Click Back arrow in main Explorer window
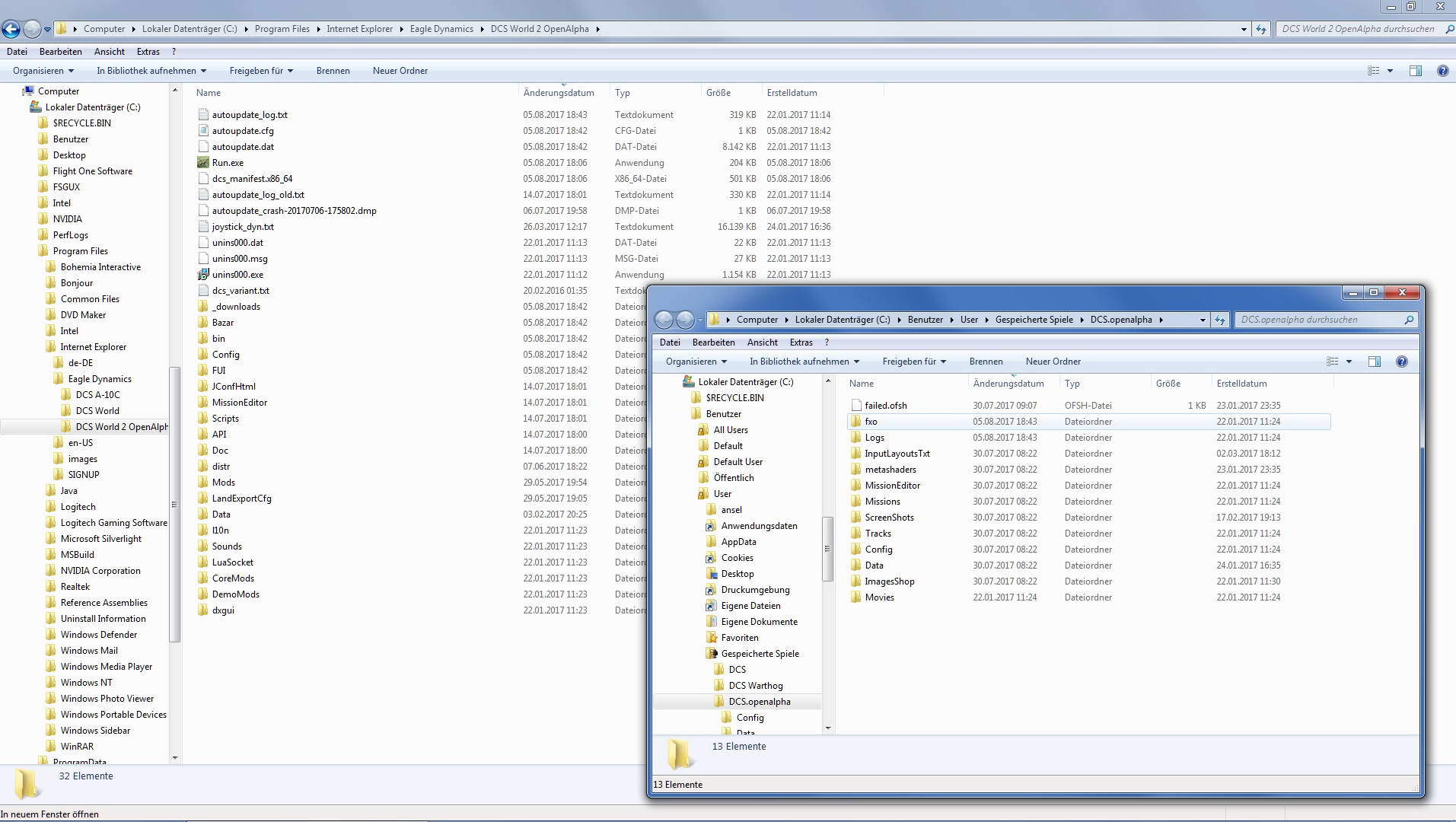The height and width of the screenshot is (822, 1456). coord(11,29)
